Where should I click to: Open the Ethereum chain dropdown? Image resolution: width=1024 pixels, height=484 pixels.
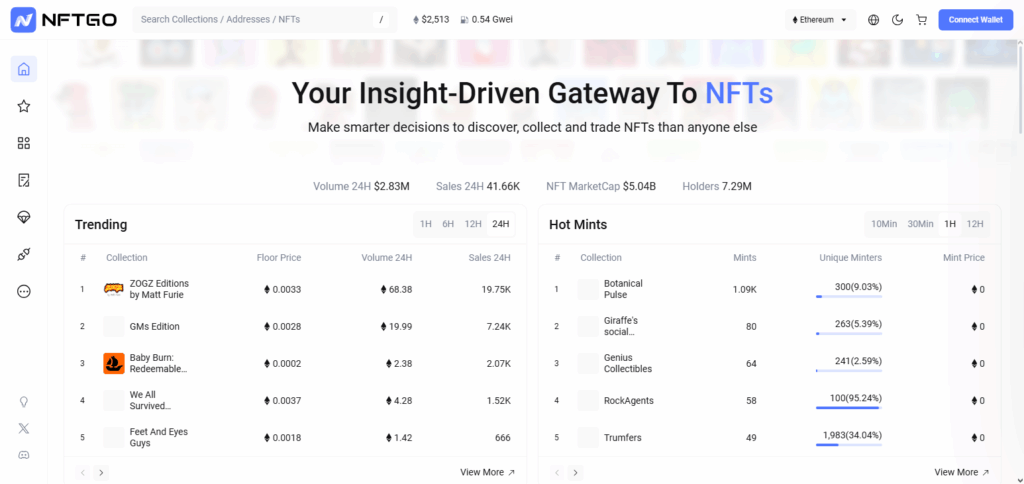820,20
